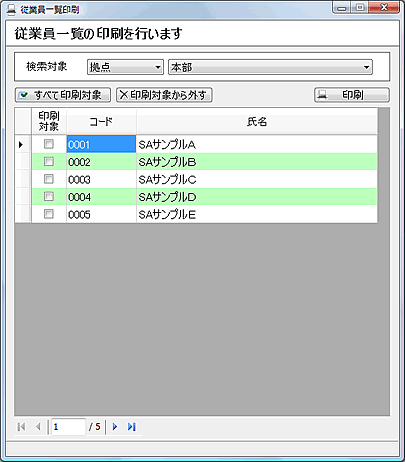Image resolution: width=405 pixels, height=462 pixels.
Task: Tick the checkbox for SAサンプルE
Action: click(49, 214)
